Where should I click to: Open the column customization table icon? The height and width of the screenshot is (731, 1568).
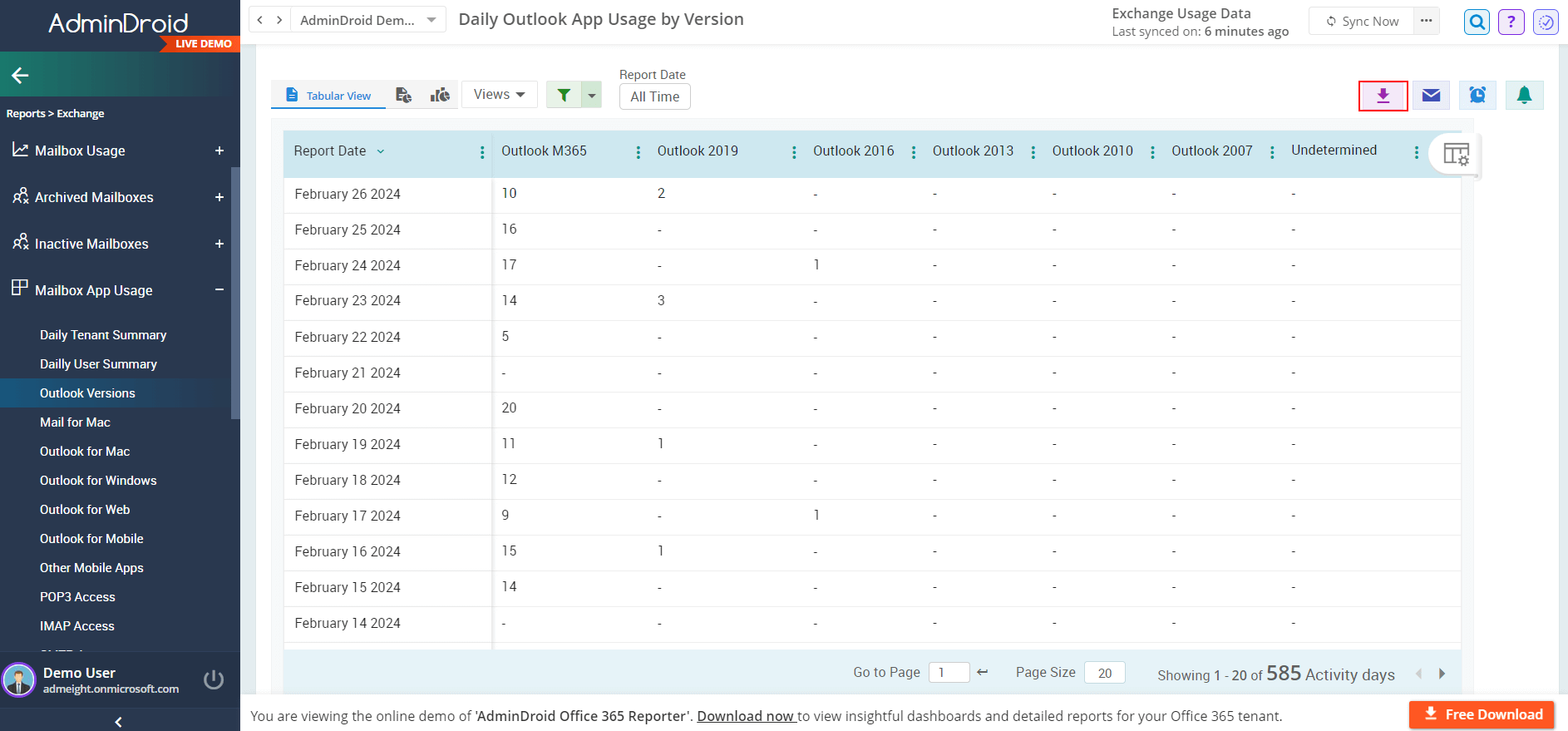[1456, 154]
